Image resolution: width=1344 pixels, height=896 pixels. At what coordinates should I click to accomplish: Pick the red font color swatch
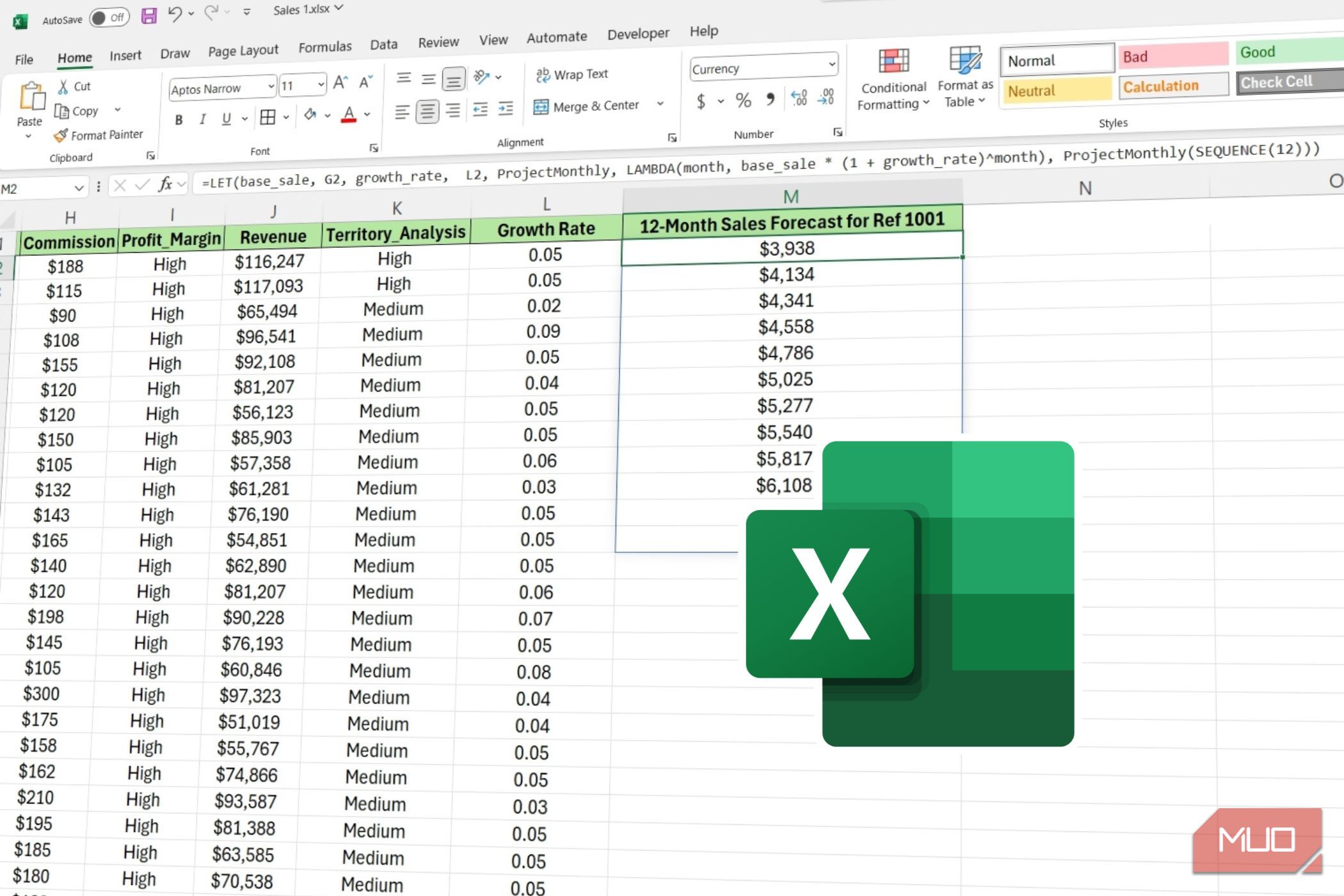tap(348, 119)
